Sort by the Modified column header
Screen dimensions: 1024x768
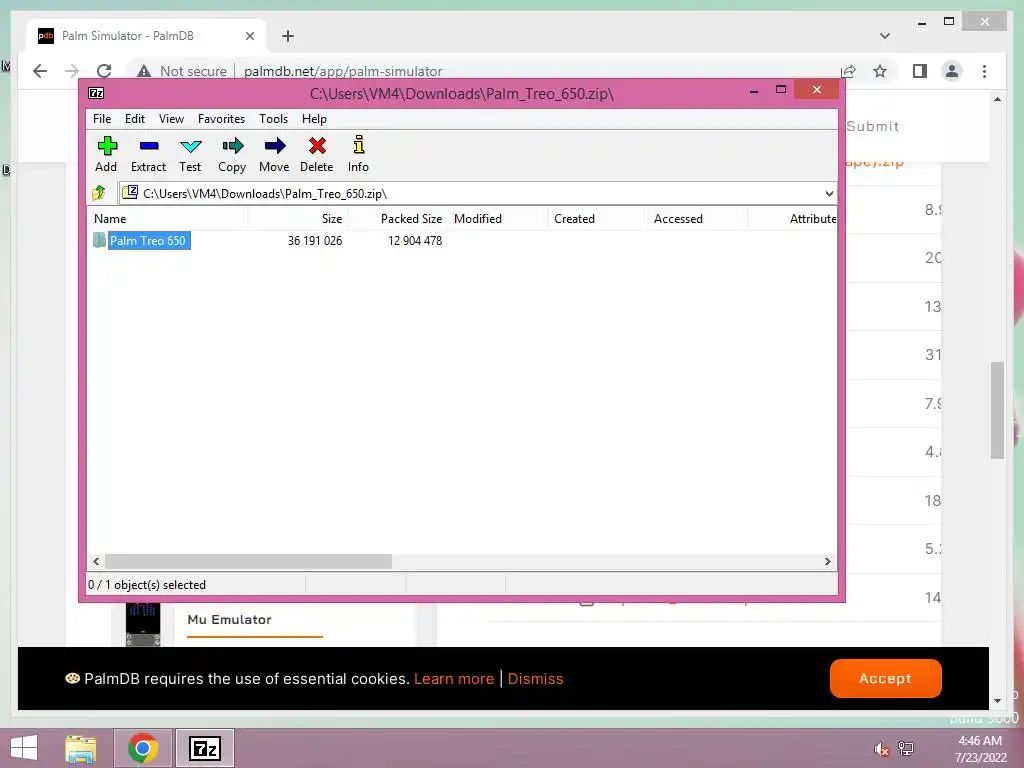498,219
